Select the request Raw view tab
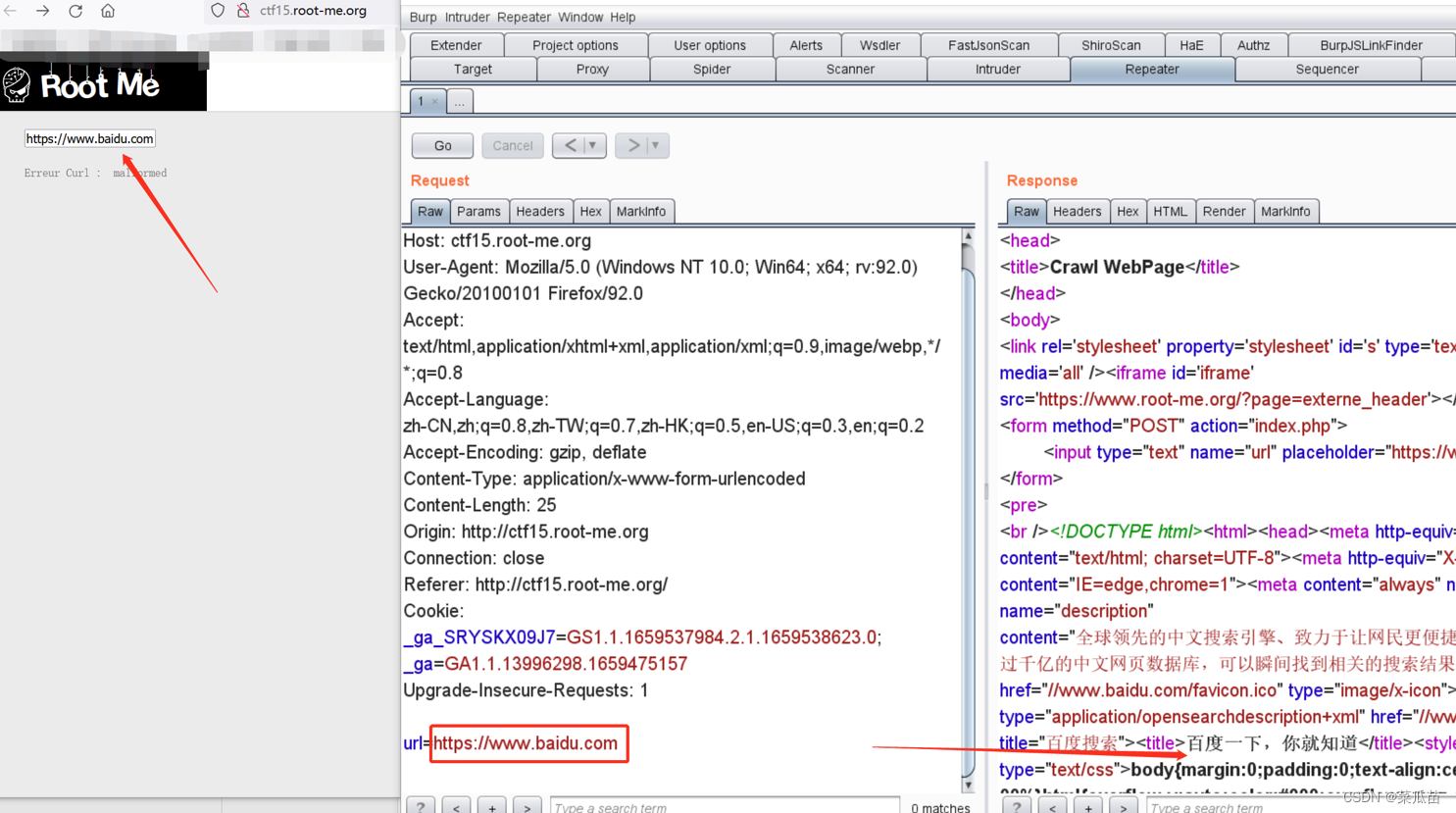This screenshot has height=813, width=1456. [x=429, y=211]
